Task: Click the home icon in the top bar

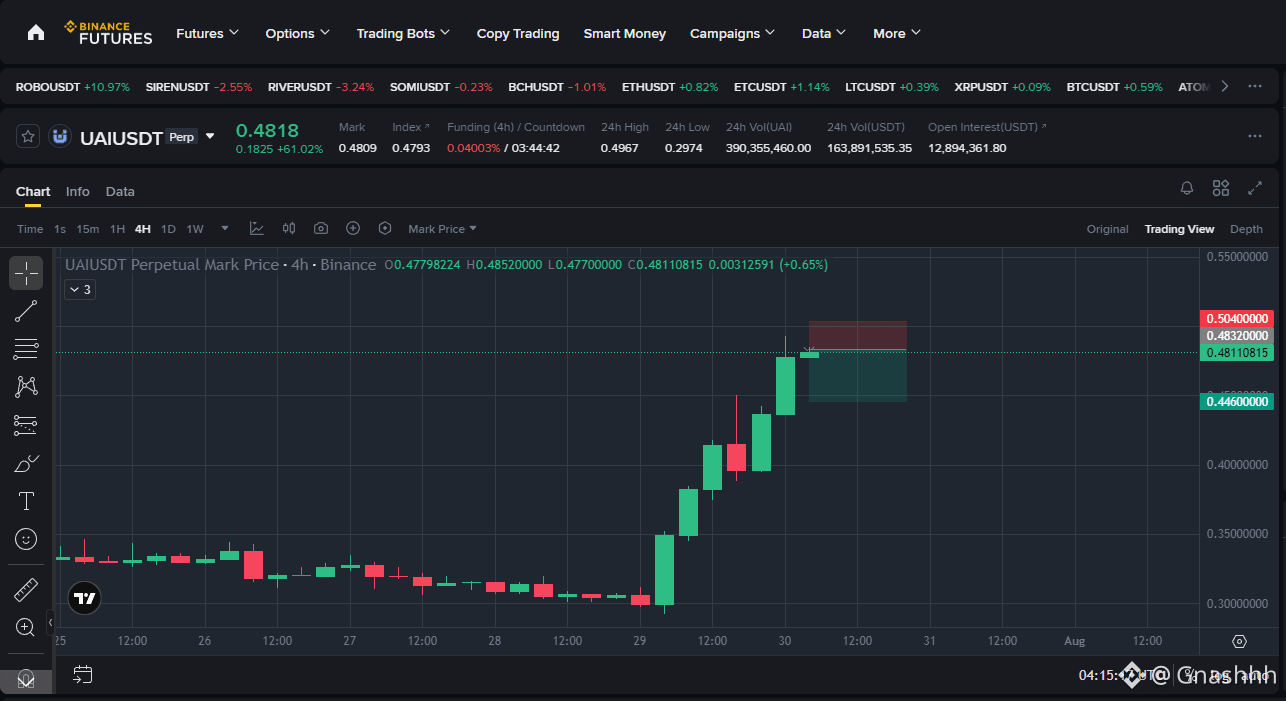Action: point(36,33)
